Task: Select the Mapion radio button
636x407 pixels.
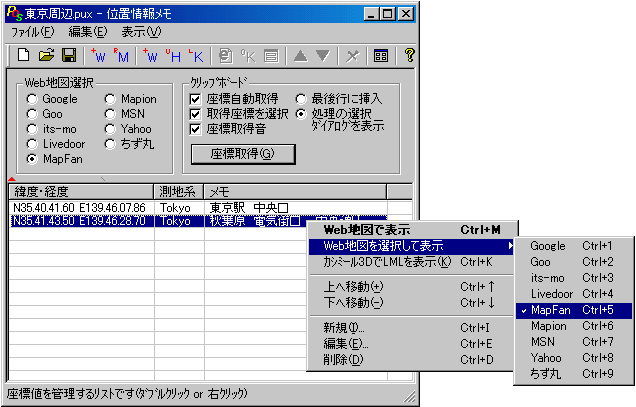Action: pyautogui.click(x=110, y=99)
